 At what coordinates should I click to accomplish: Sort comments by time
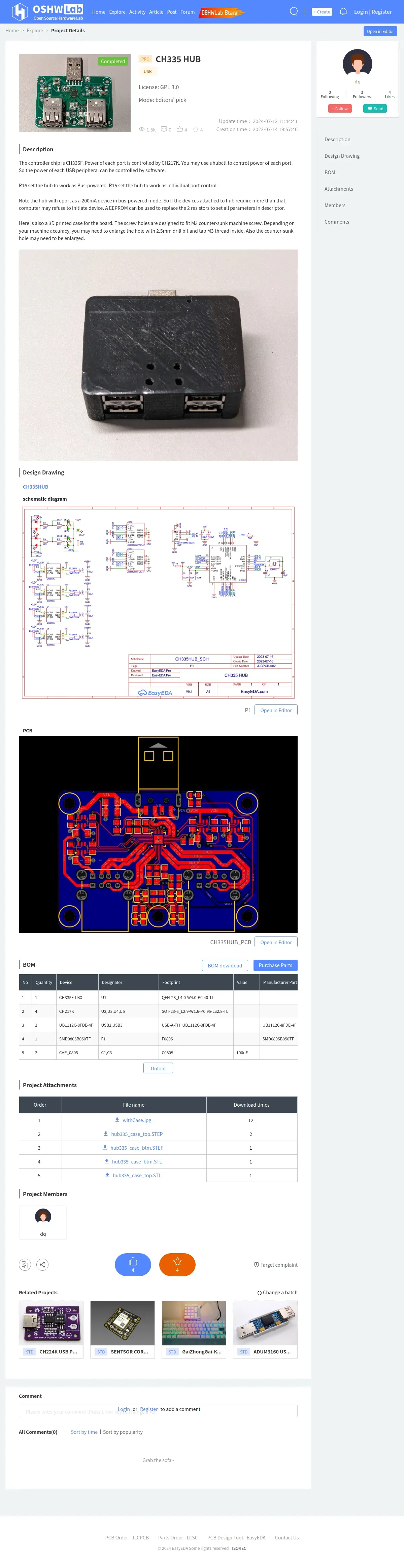pyautogui.click(x=84, y=1432)
